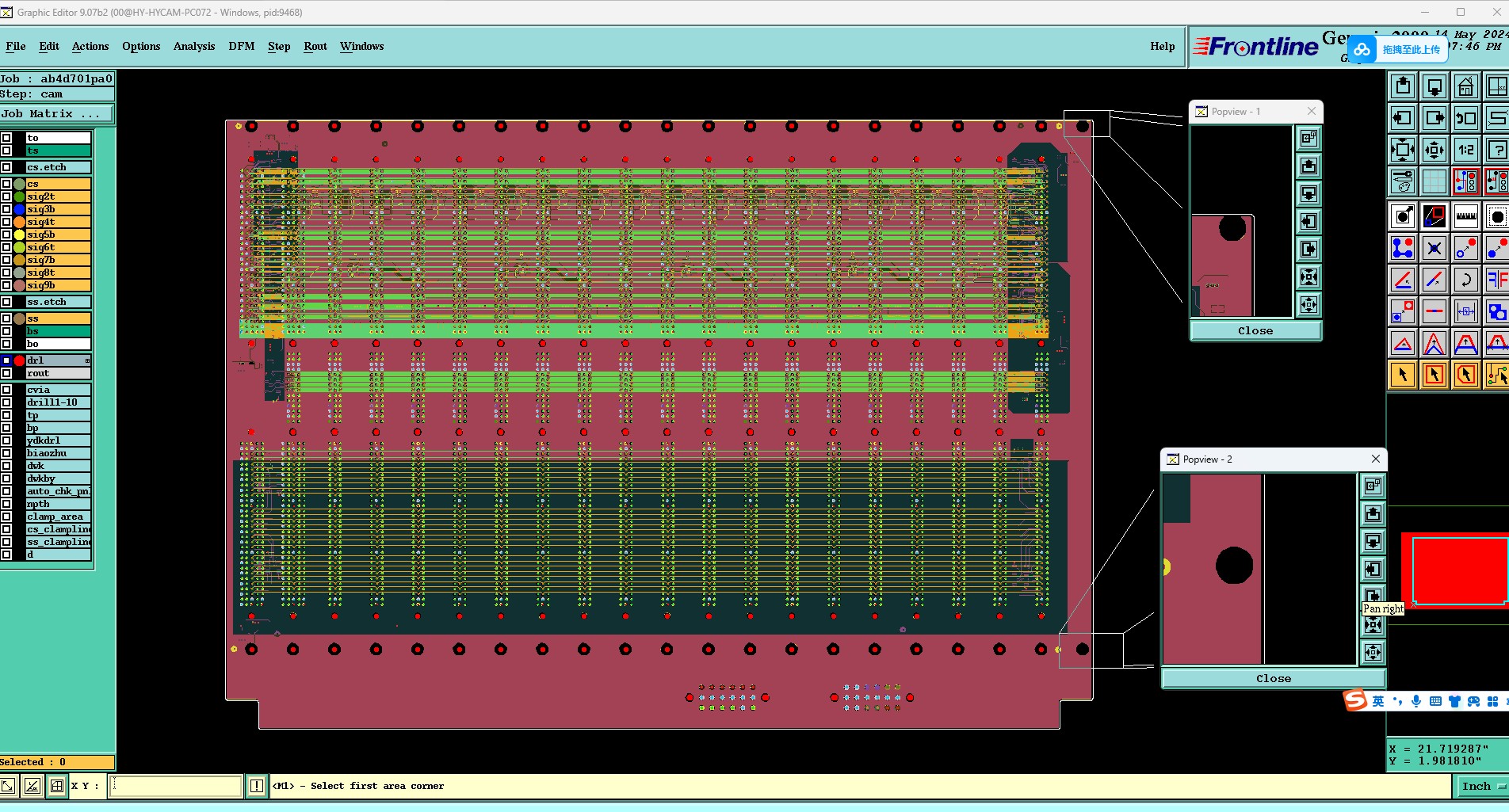Toggle the checkbox for layer drl
Screen dimensions: 1509x812
click(6, 360)
